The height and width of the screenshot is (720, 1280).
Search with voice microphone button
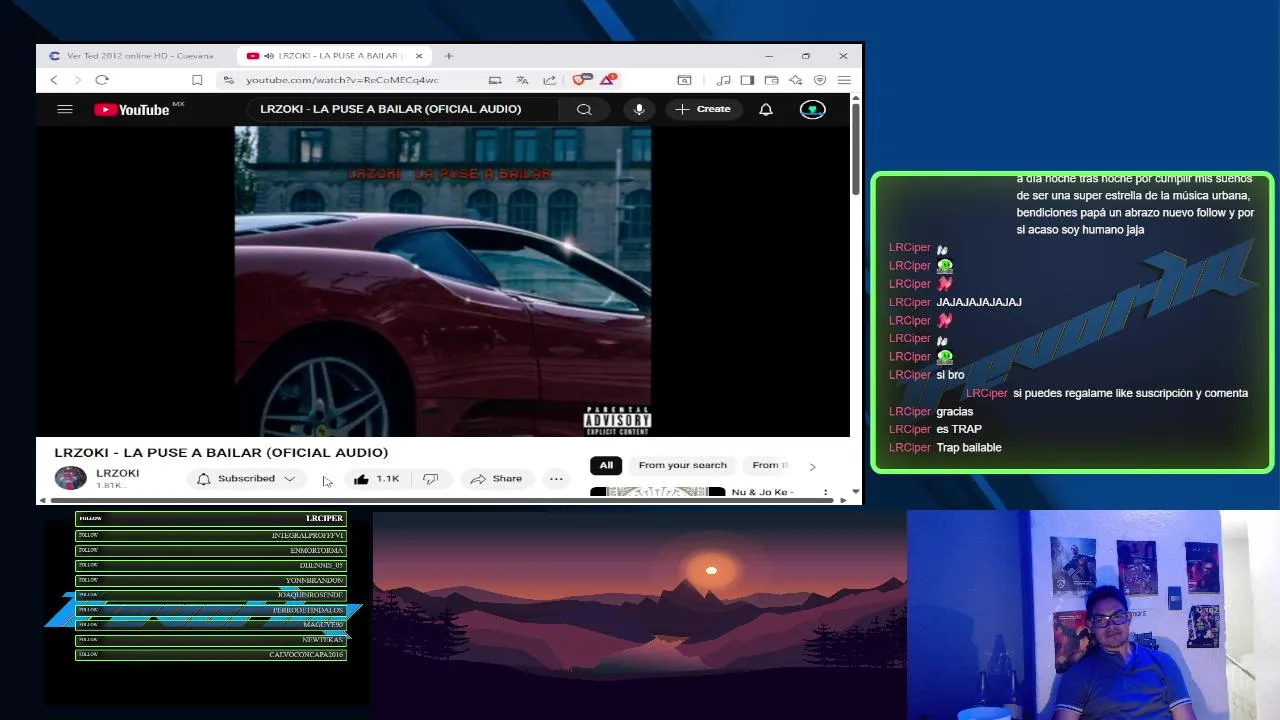(x=639, y=109)
